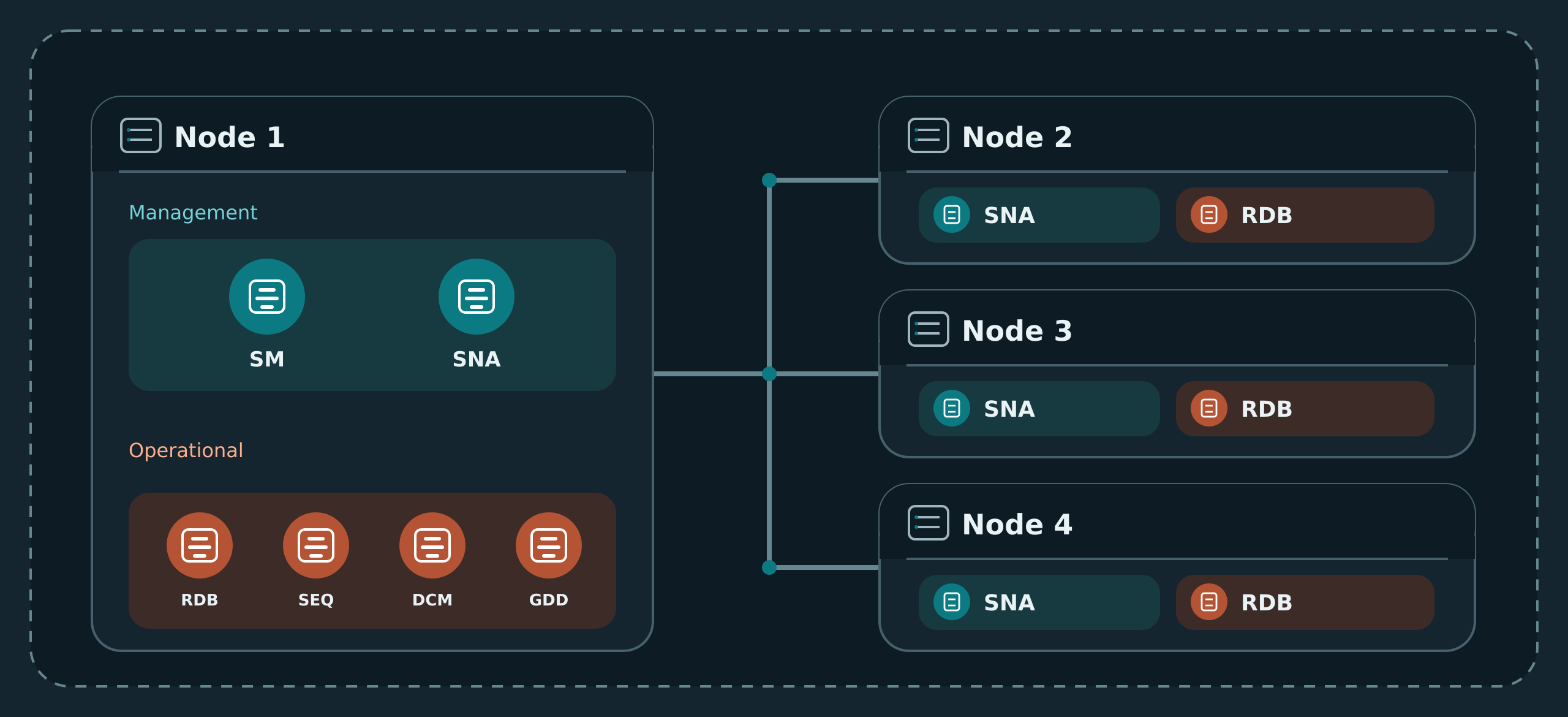Click the central connector junction dot
1568x717 pixels.
(x=769, y=374)
